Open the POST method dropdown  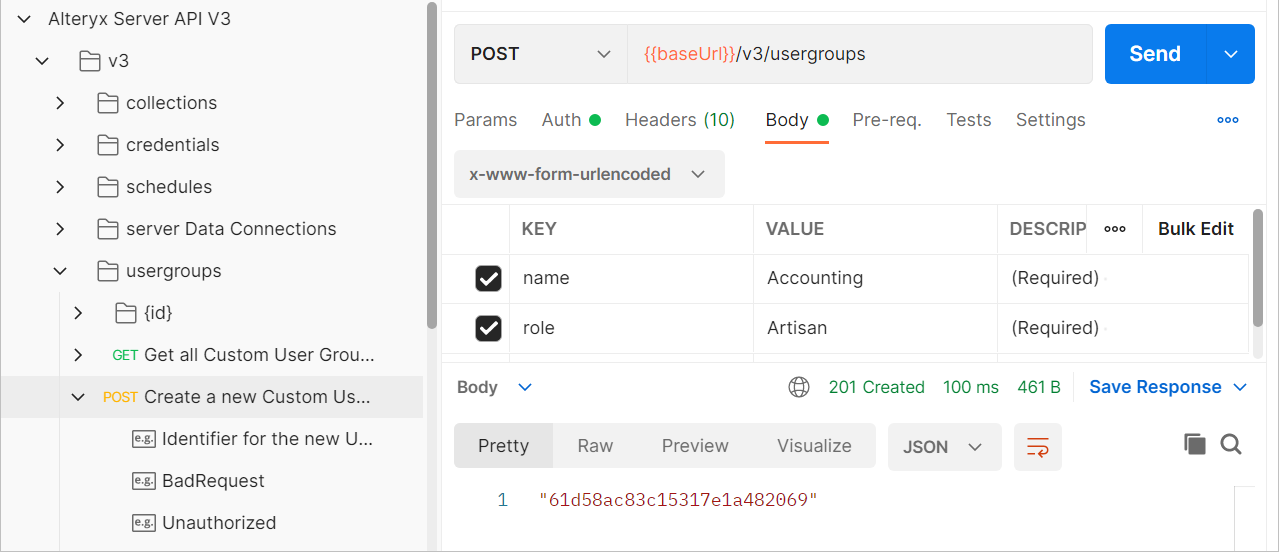[x=540, y=54]
